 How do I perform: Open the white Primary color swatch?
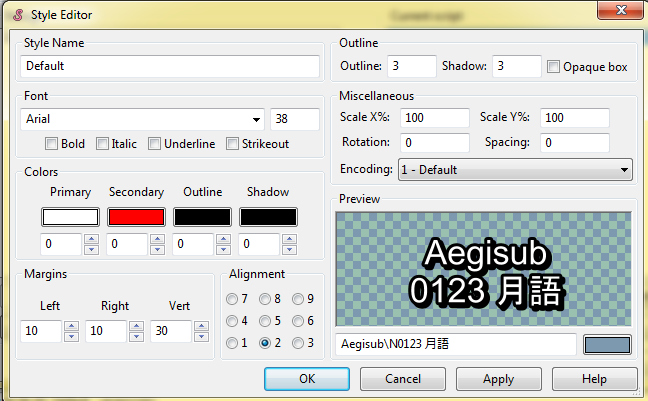pos(70,217)
